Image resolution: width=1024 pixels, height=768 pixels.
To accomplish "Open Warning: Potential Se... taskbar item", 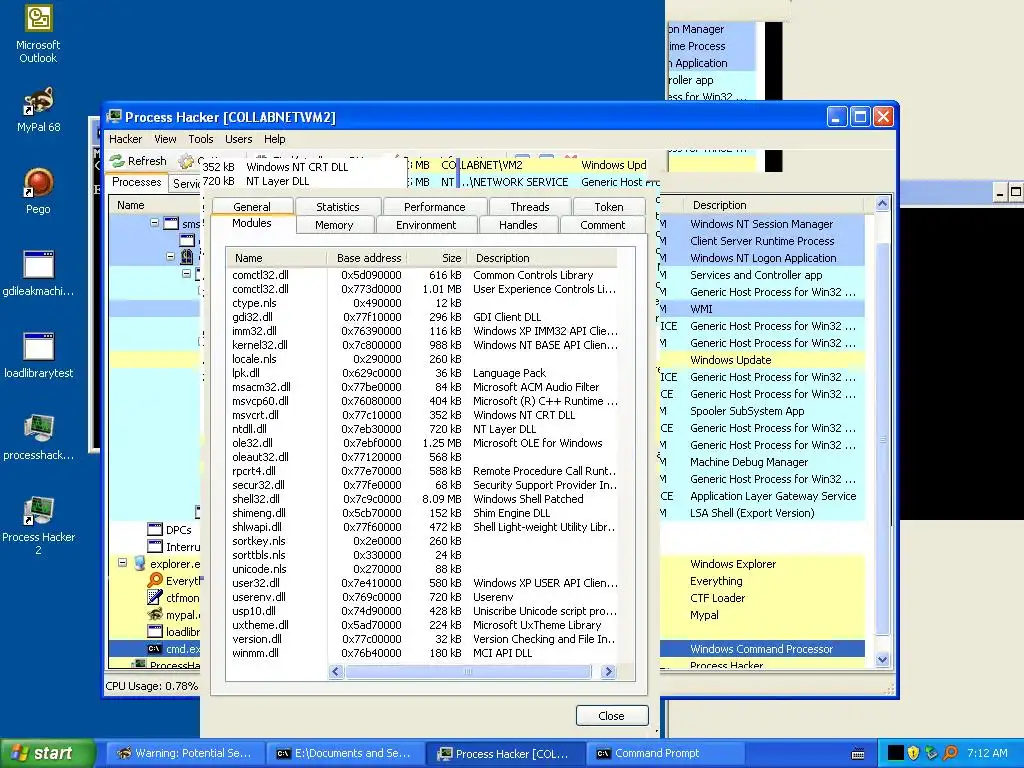I will 185,754.
